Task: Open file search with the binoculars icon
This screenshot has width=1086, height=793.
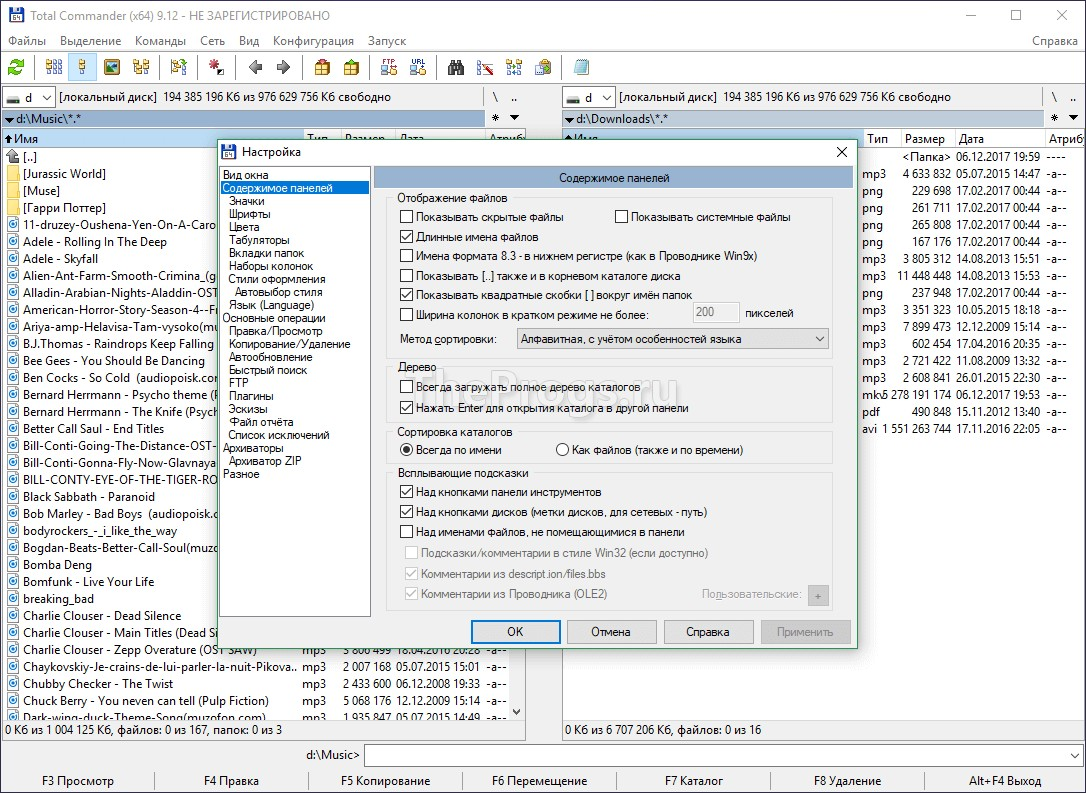Action: click(x=456, y=68)
